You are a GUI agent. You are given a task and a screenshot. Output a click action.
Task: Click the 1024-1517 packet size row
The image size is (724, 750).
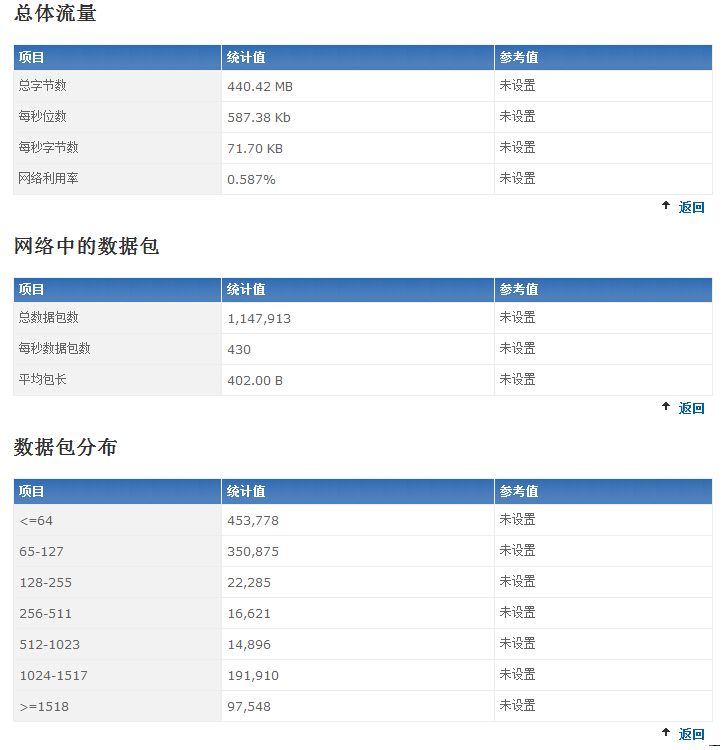(54, 676)
